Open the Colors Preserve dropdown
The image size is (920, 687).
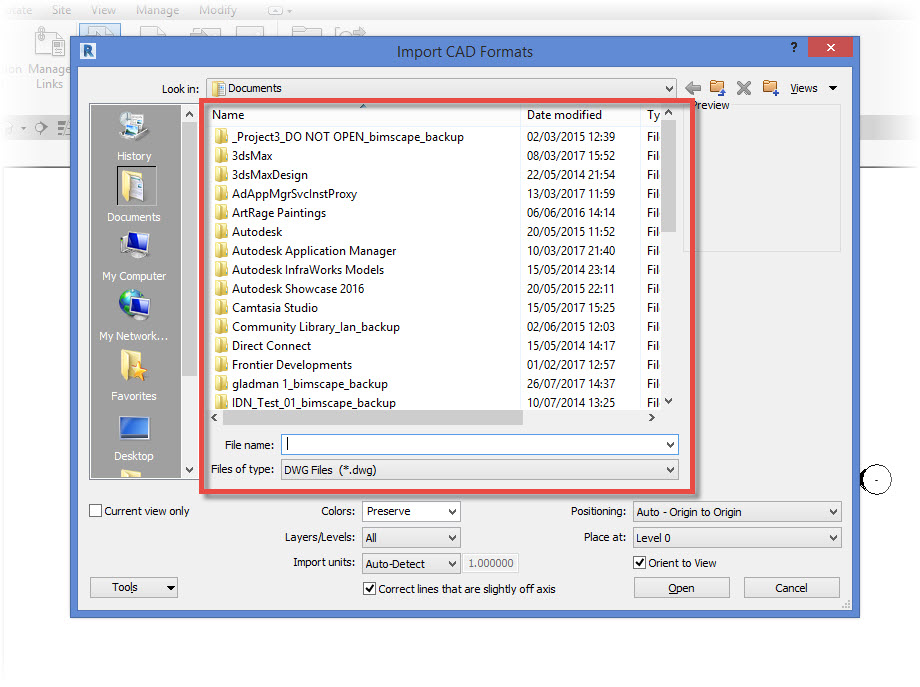[411, 512]
